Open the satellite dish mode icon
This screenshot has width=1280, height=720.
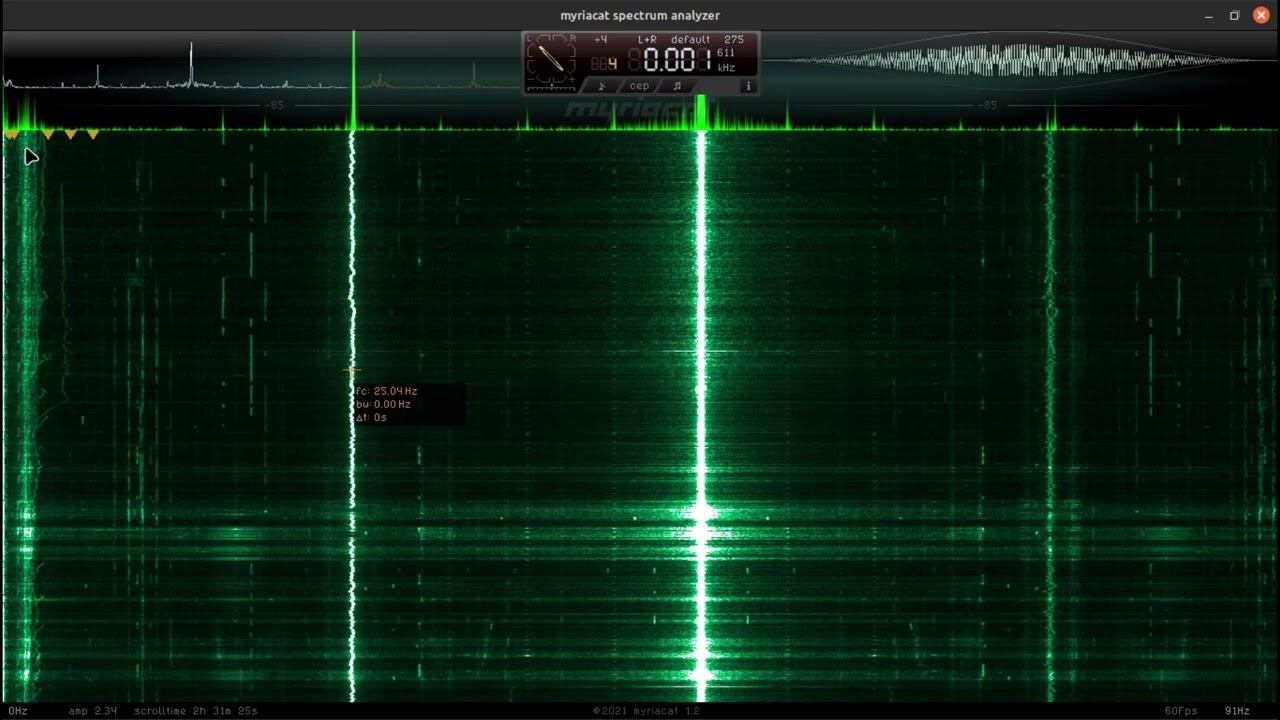coord(602,86)
